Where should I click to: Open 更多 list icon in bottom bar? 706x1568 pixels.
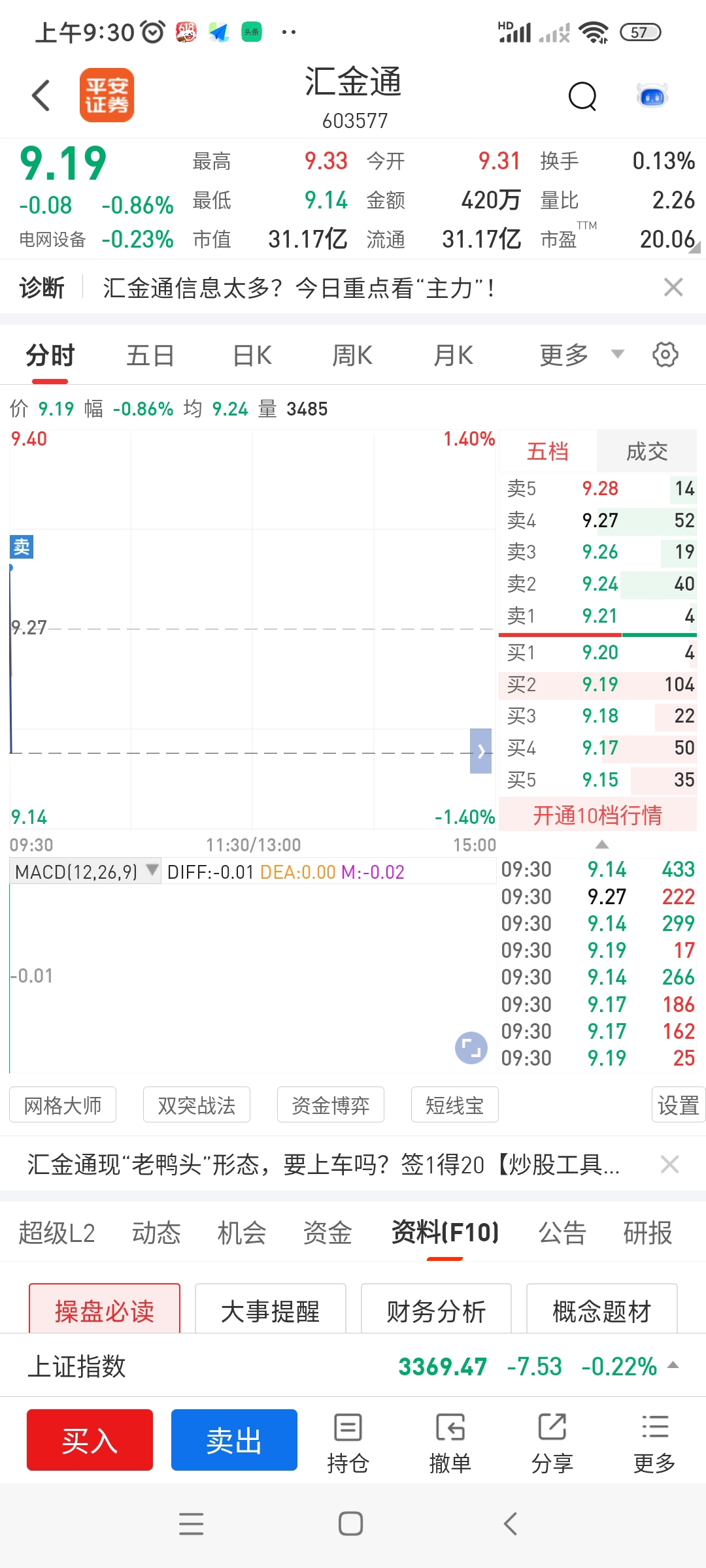[x=654, y=1444]
